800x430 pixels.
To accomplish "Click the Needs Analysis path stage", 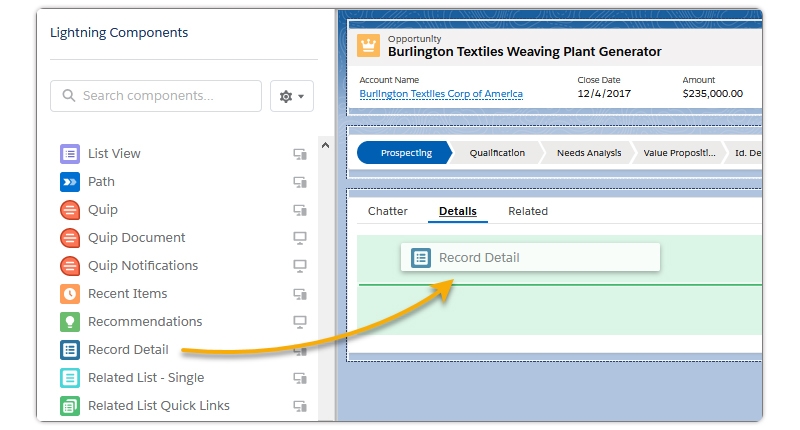I will (x=588, y=153).
